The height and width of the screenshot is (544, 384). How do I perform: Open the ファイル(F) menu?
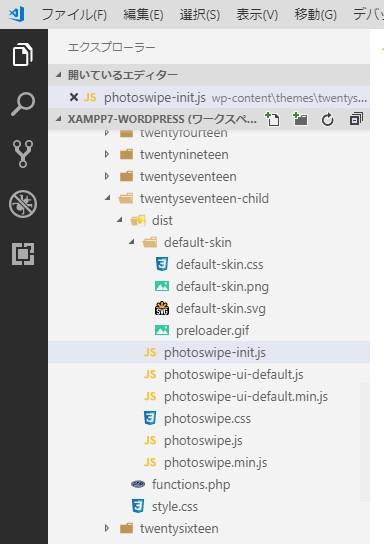(74, 15)
